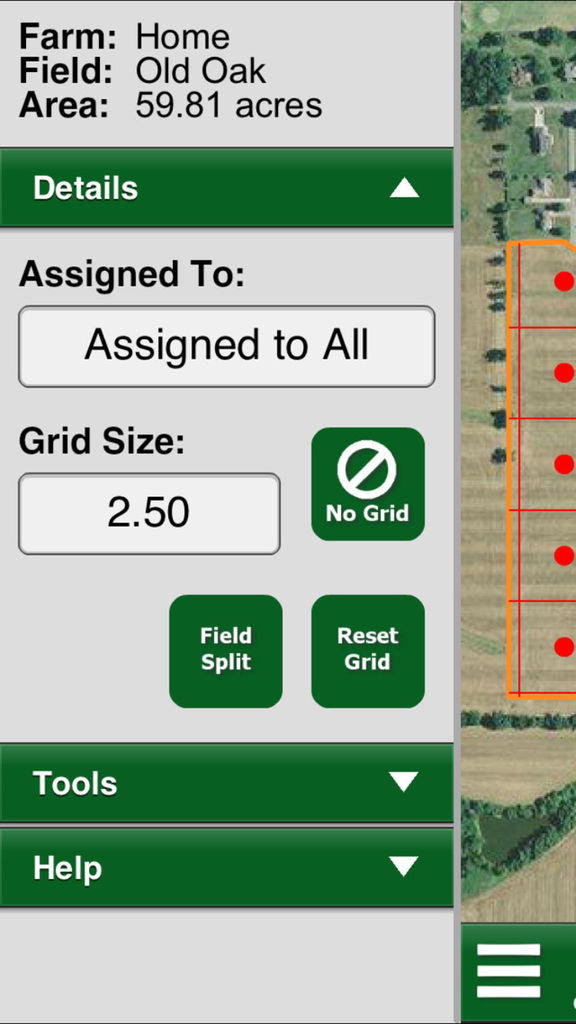Click the farm name Home
Screen dimensions: 576x1024
(x=182, y=37)
